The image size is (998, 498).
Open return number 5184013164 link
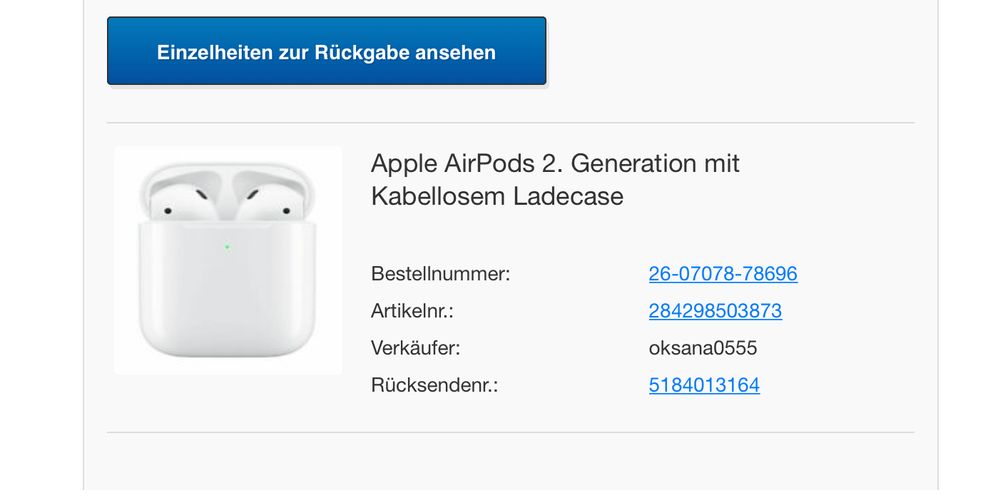704,385
